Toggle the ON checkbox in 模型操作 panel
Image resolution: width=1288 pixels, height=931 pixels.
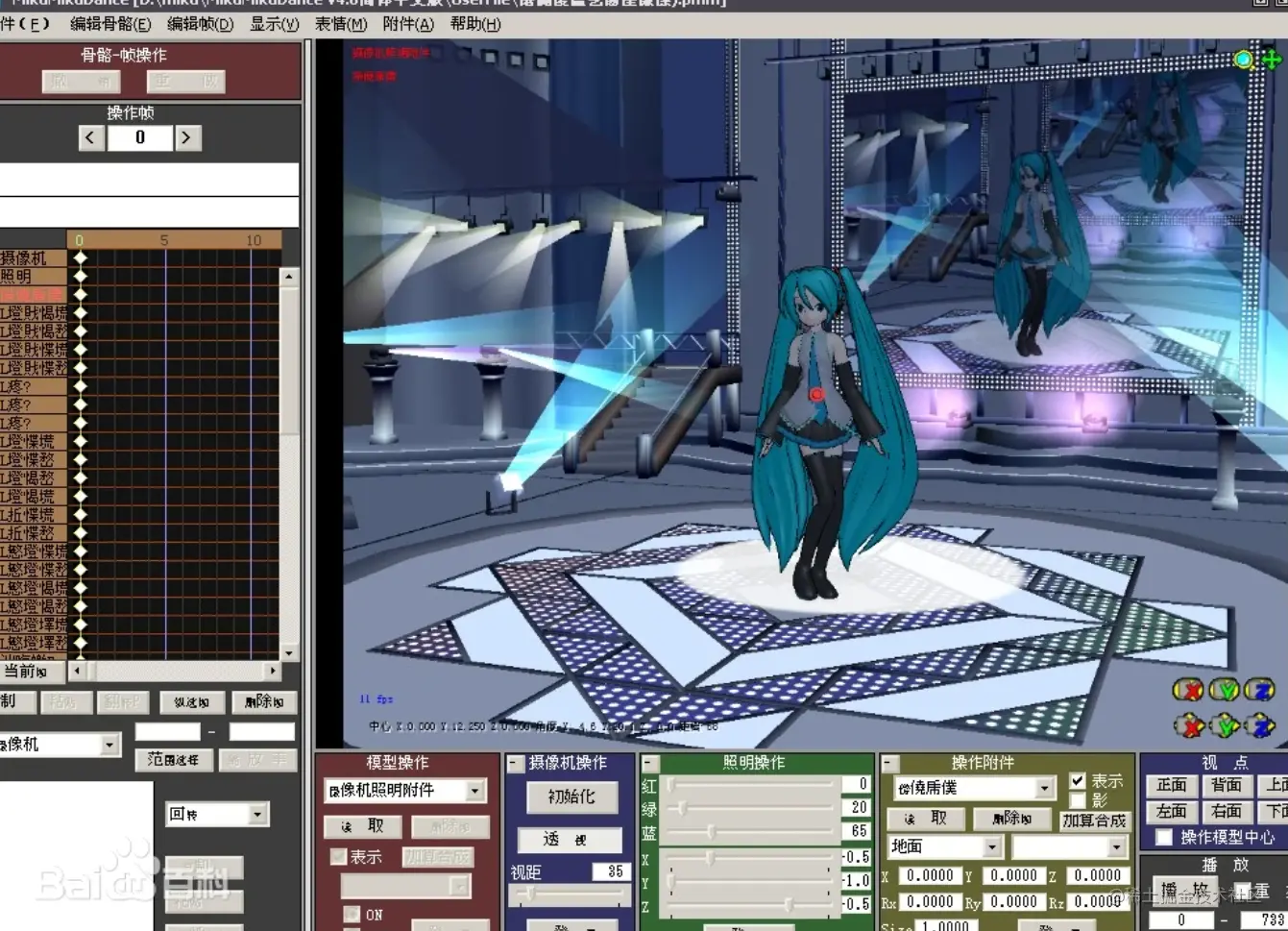(x=352, y=914)
